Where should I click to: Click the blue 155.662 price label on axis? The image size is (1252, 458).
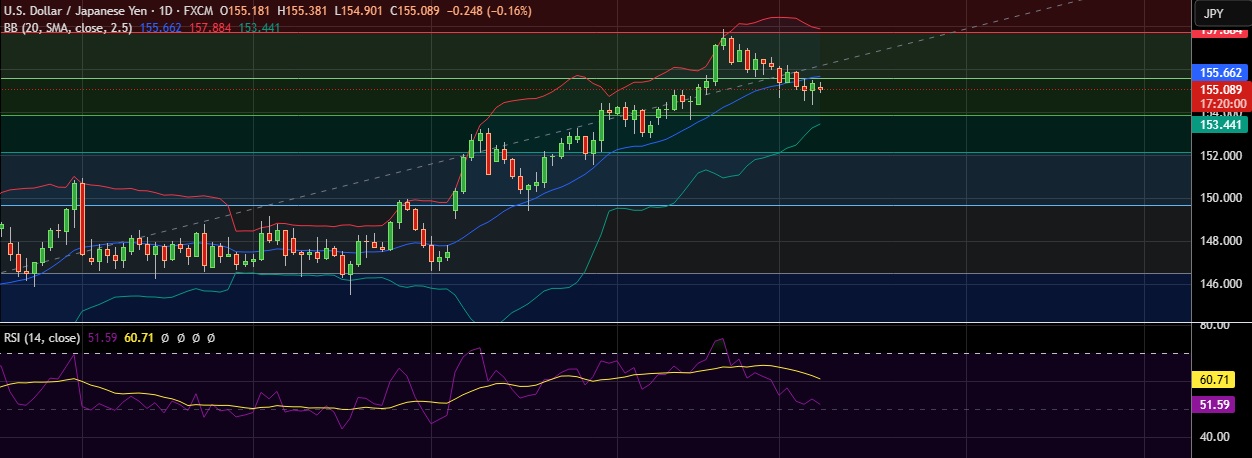1221,73
